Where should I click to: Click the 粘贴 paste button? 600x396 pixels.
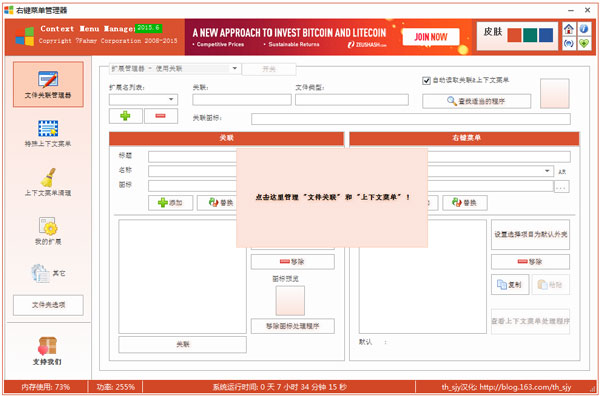(551, 284)
